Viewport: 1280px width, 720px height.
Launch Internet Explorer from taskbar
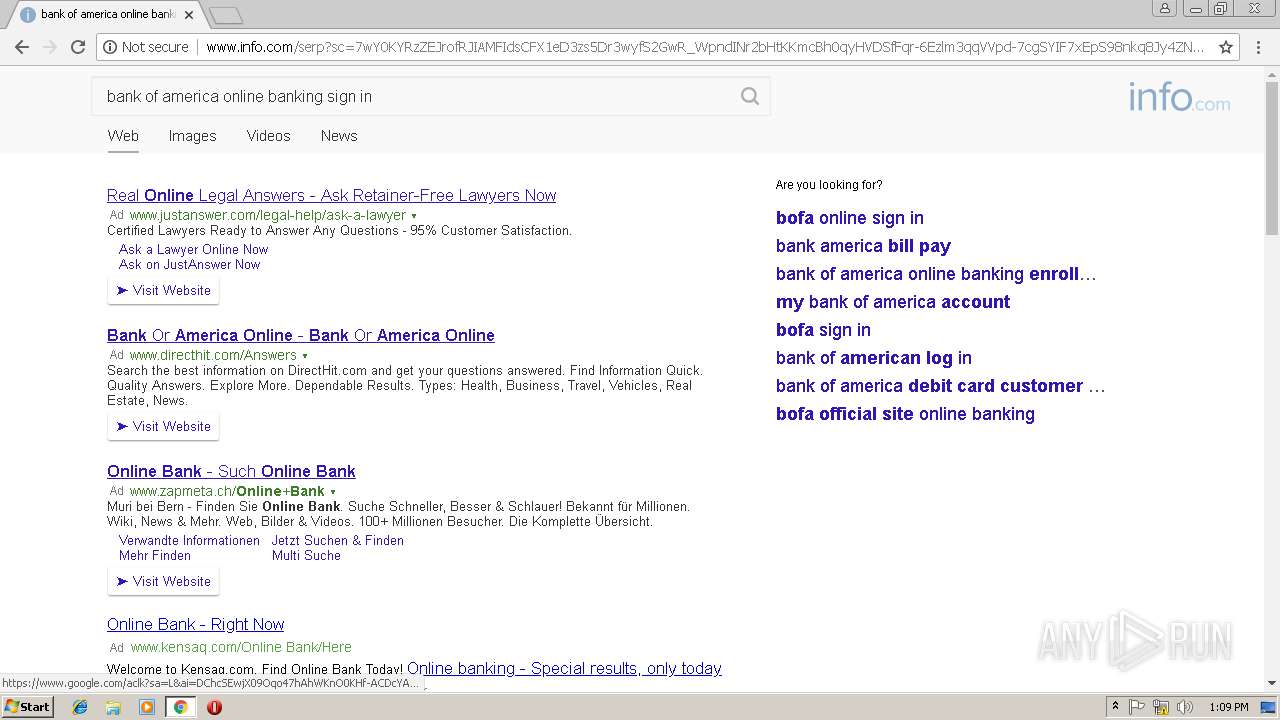click(x=80, y=707)
